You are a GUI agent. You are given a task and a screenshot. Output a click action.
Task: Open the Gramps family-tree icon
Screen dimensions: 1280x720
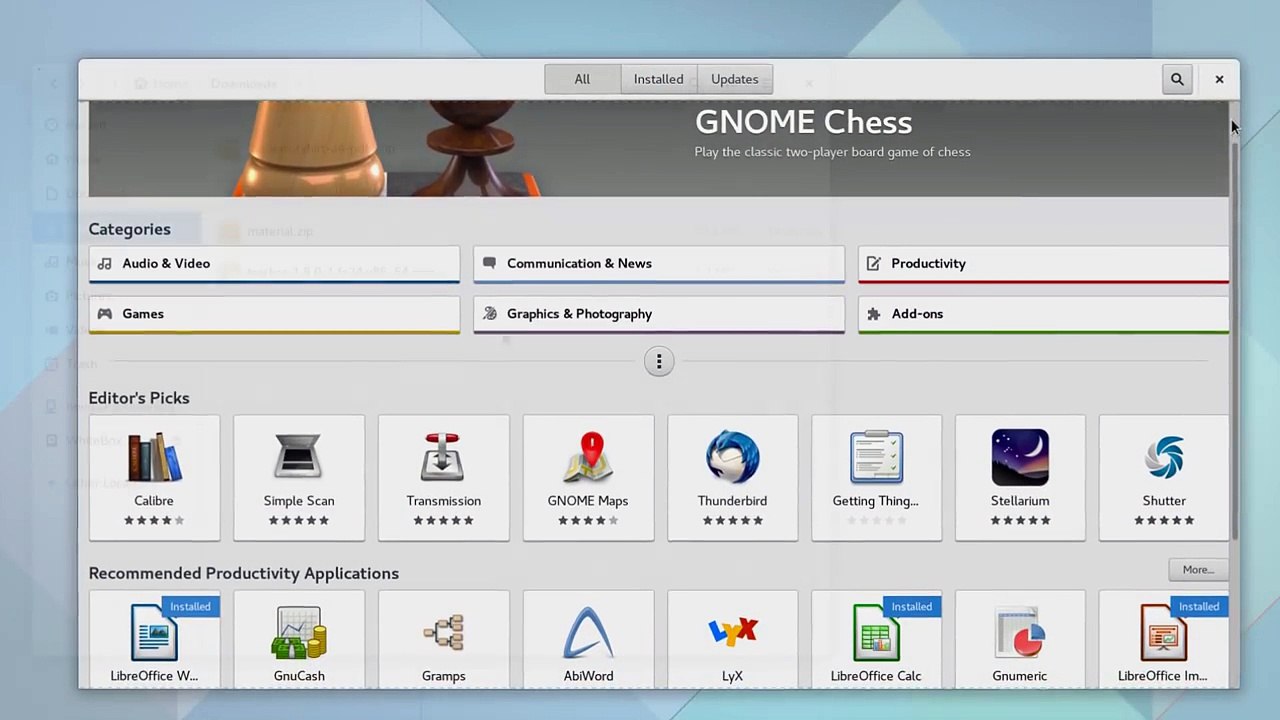[x=443, y=633]
